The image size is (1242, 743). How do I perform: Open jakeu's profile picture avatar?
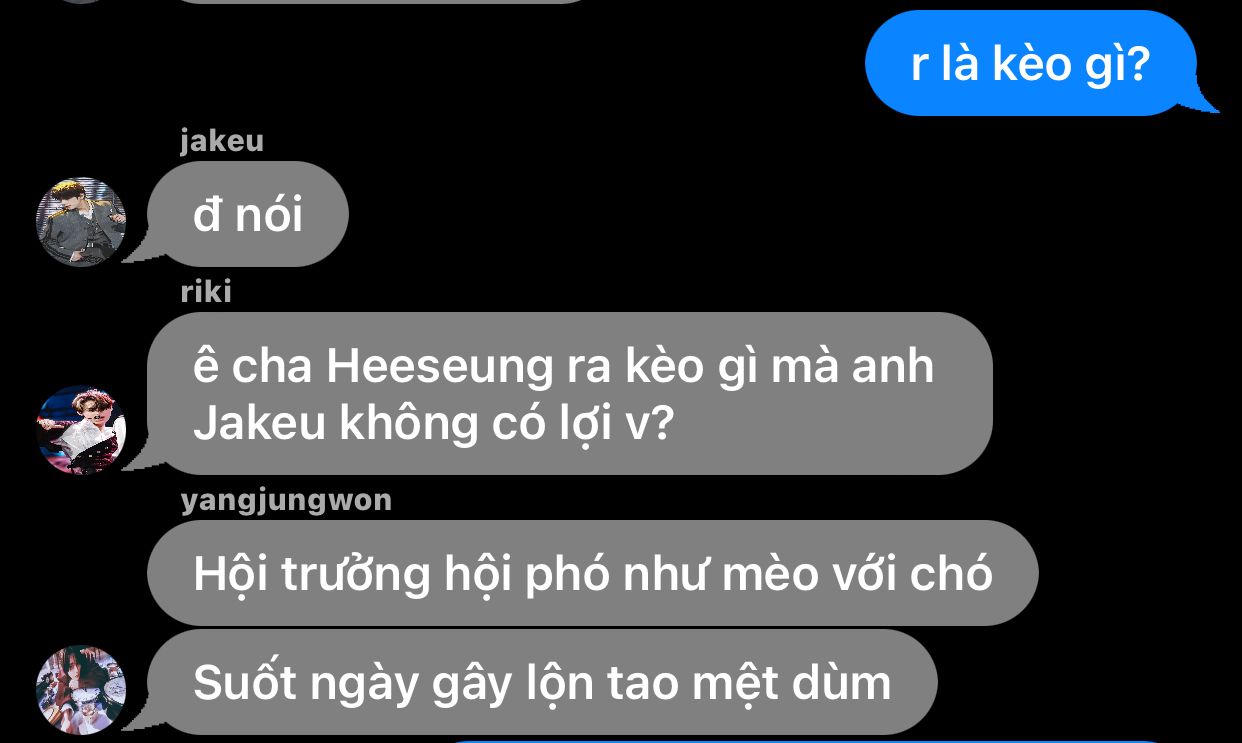tap(81, 222)
